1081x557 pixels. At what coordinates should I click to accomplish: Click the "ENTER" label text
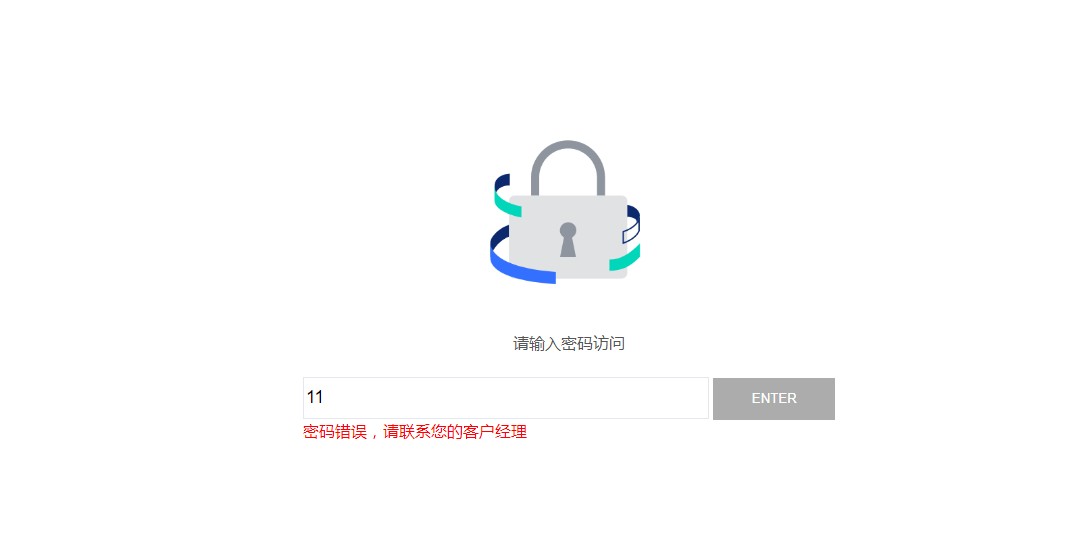[774, 398]
